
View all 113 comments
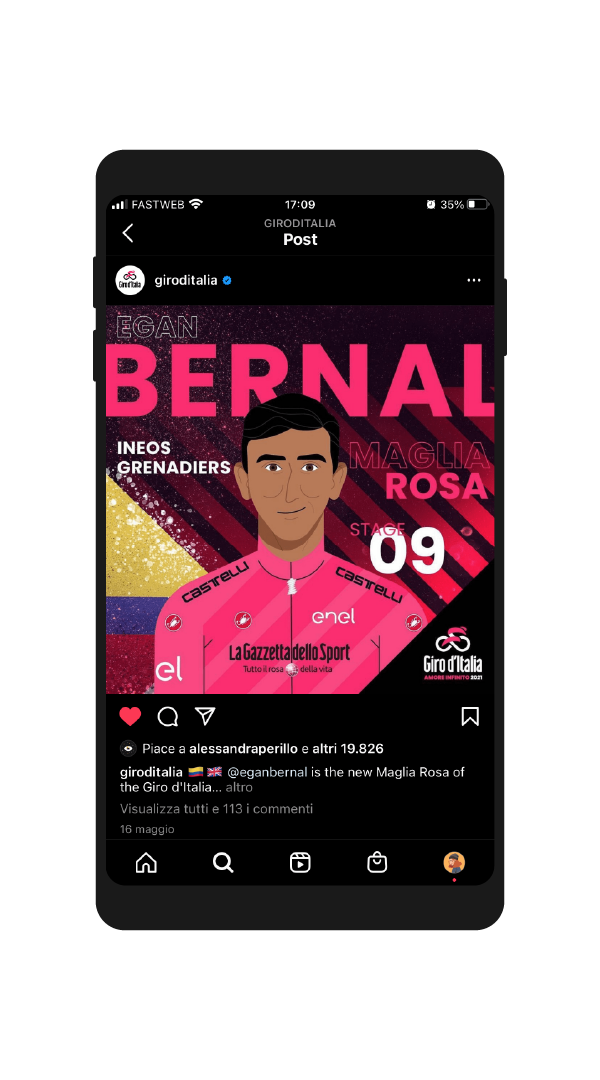(216, 809)
